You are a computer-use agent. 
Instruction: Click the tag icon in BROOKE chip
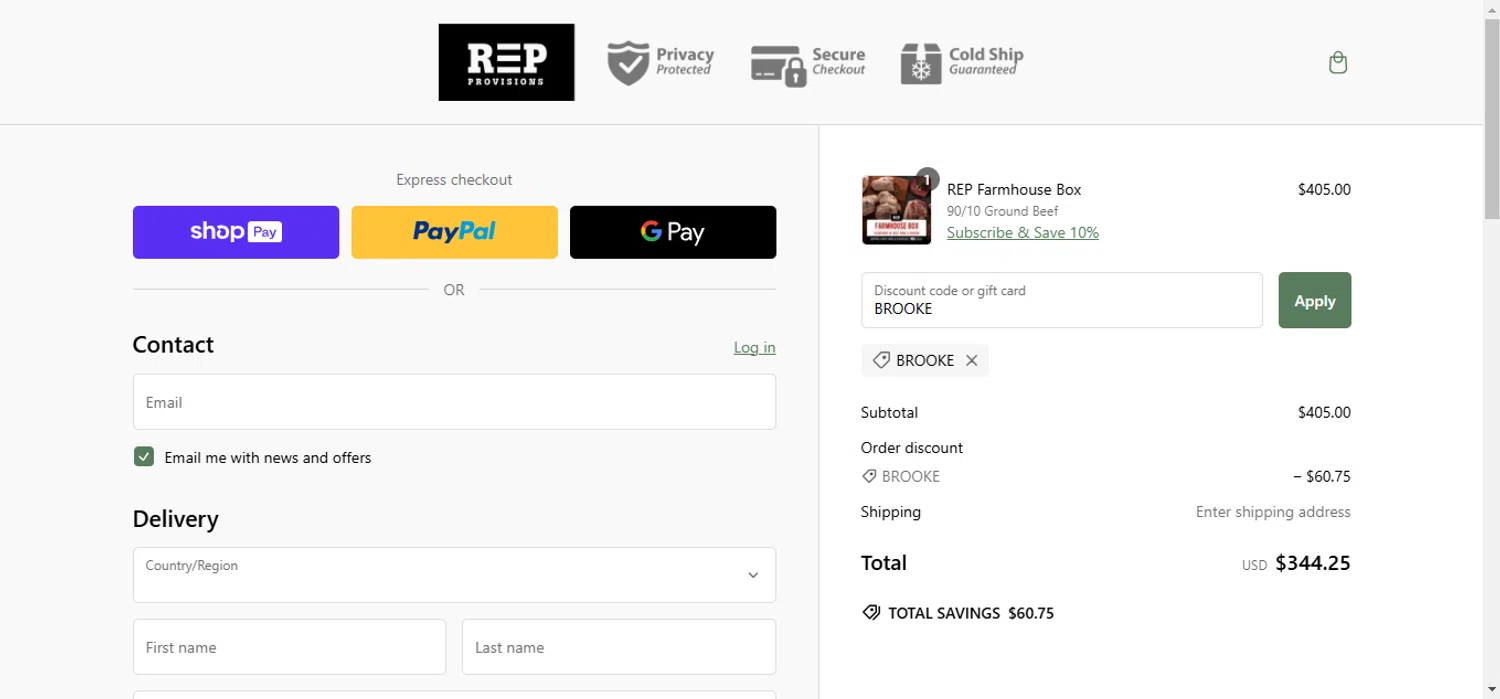click(881, 360)
